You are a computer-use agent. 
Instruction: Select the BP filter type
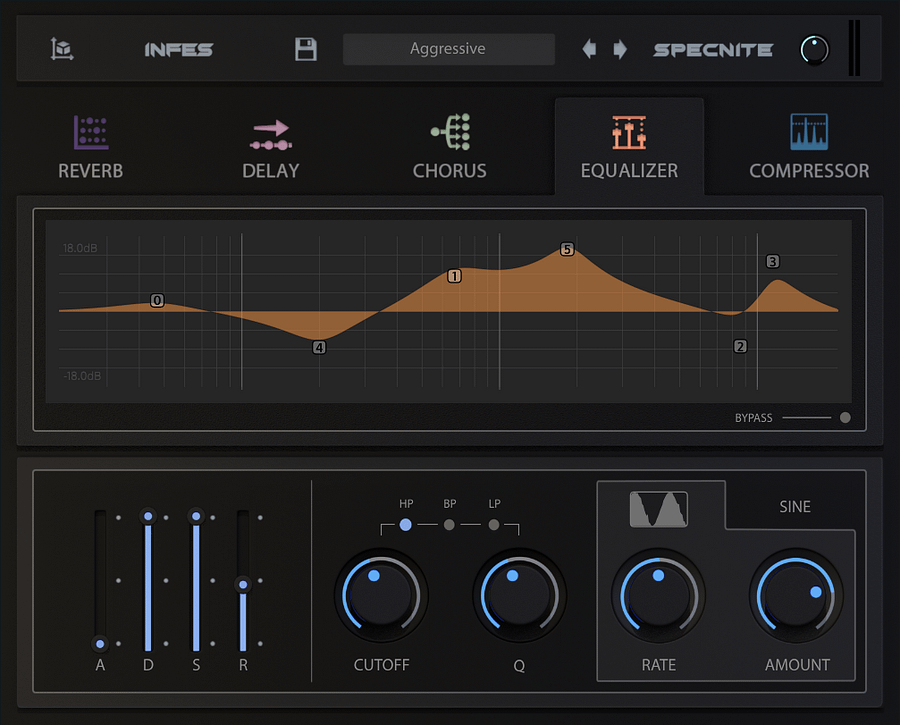(449, 525)
